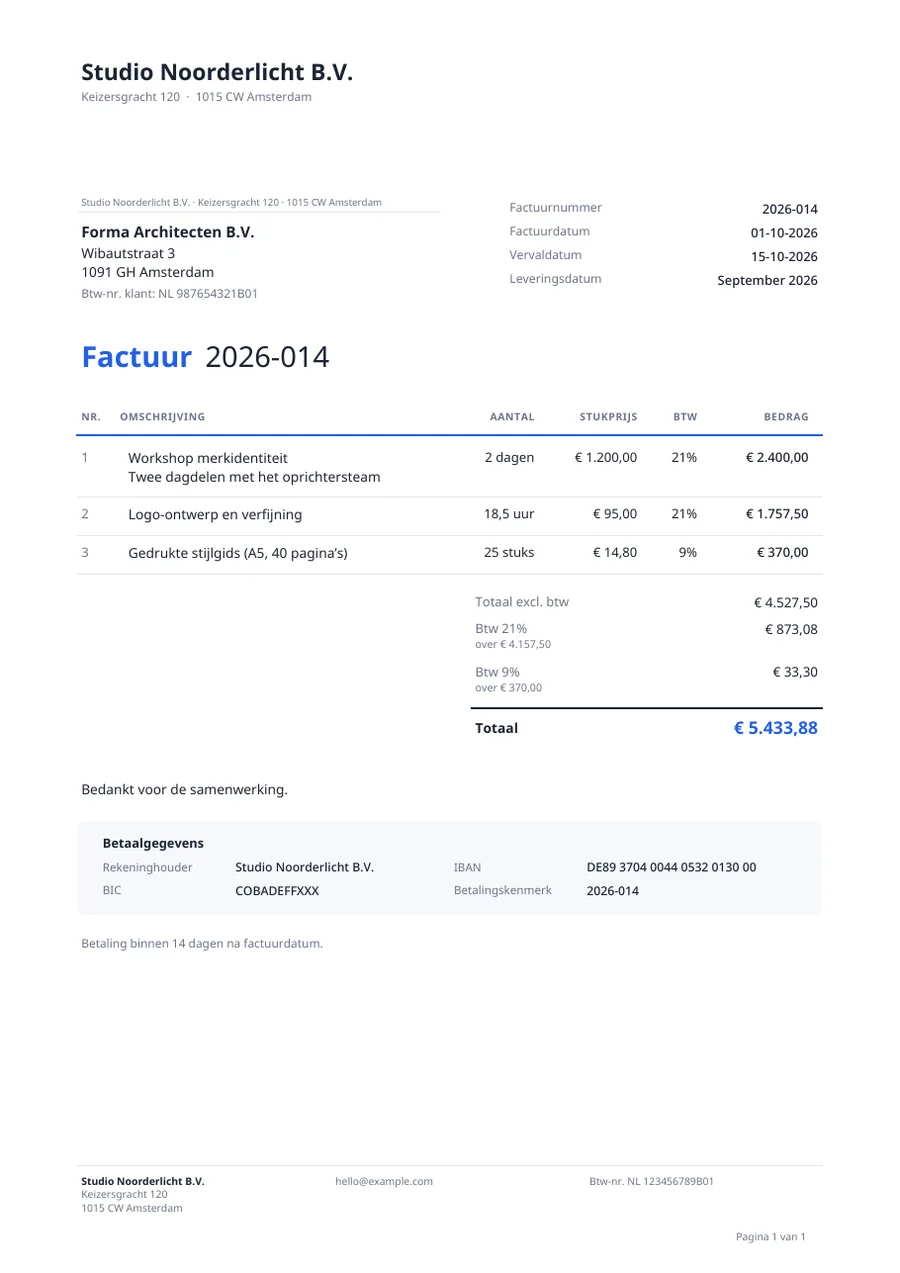Click the Betaalgegevens heading

point(153,844)
